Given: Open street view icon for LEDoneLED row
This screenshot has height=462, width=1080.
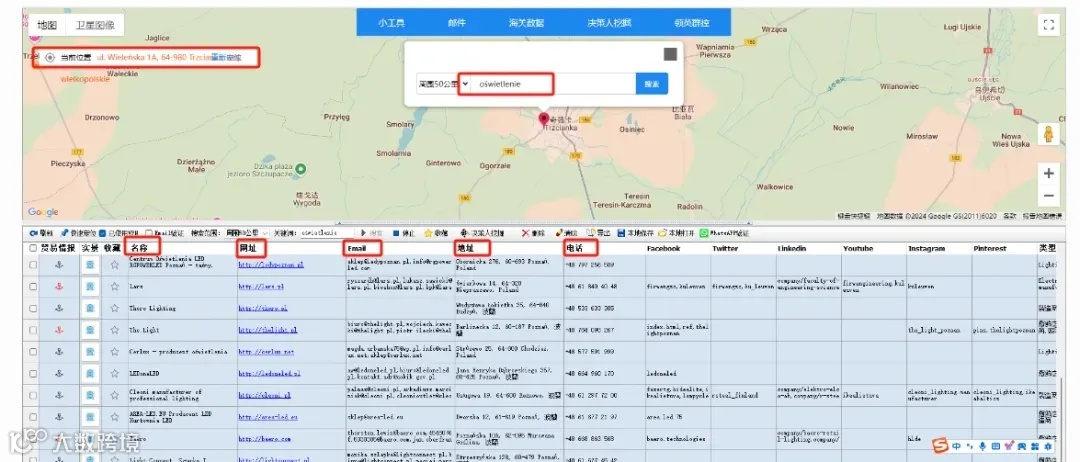Looking at the screenshot, I should tap(90, 373).
